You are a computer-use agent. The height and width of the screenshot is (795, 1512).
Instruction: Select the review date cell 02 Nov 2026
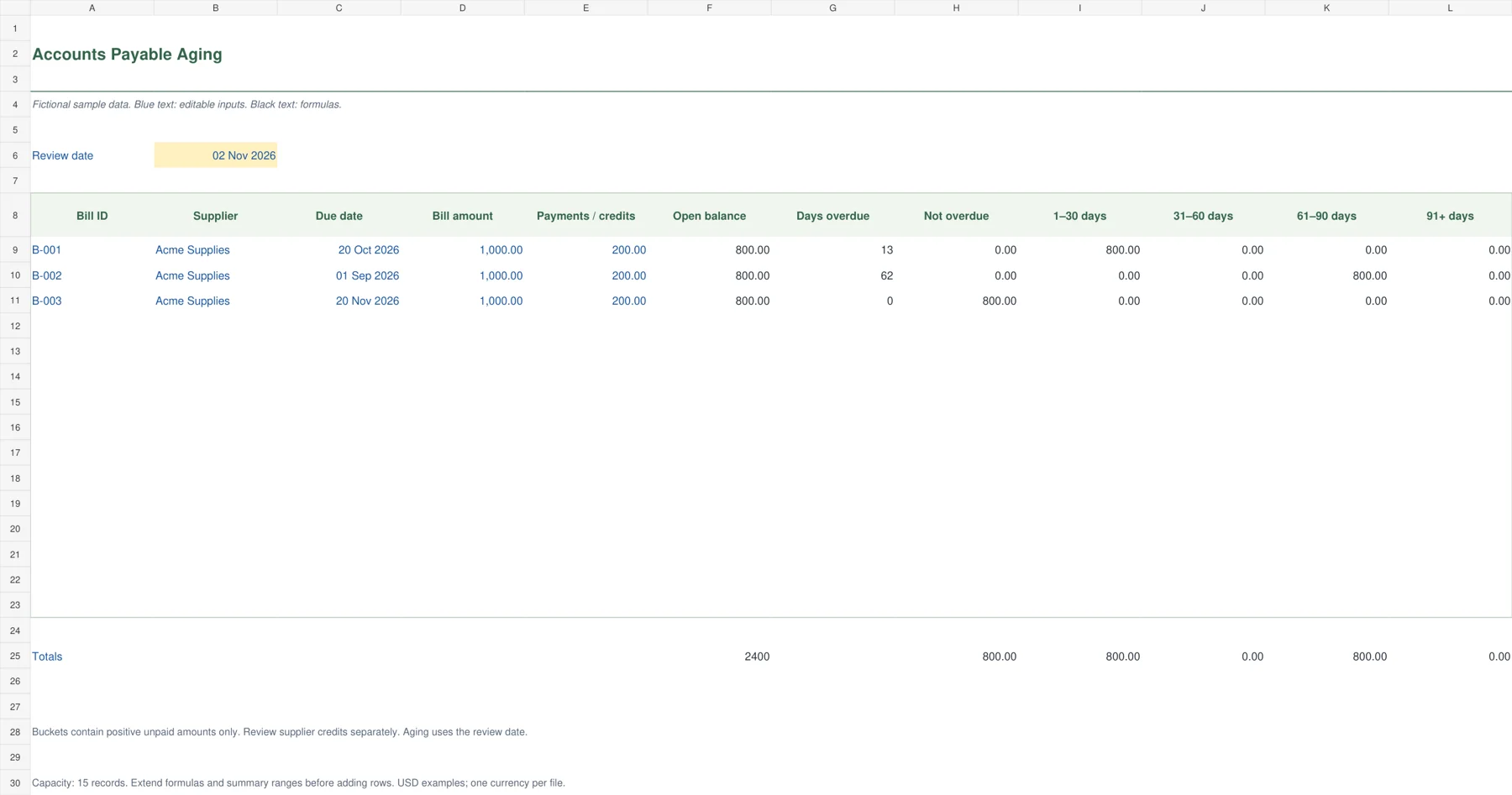(x=215, y=155)
